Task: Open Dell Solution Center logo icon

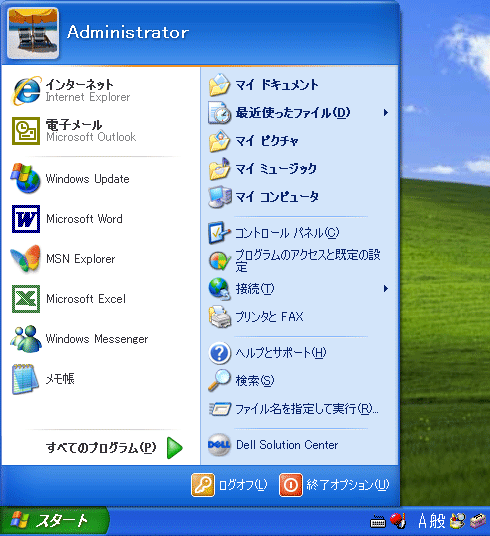Action: 219,445
